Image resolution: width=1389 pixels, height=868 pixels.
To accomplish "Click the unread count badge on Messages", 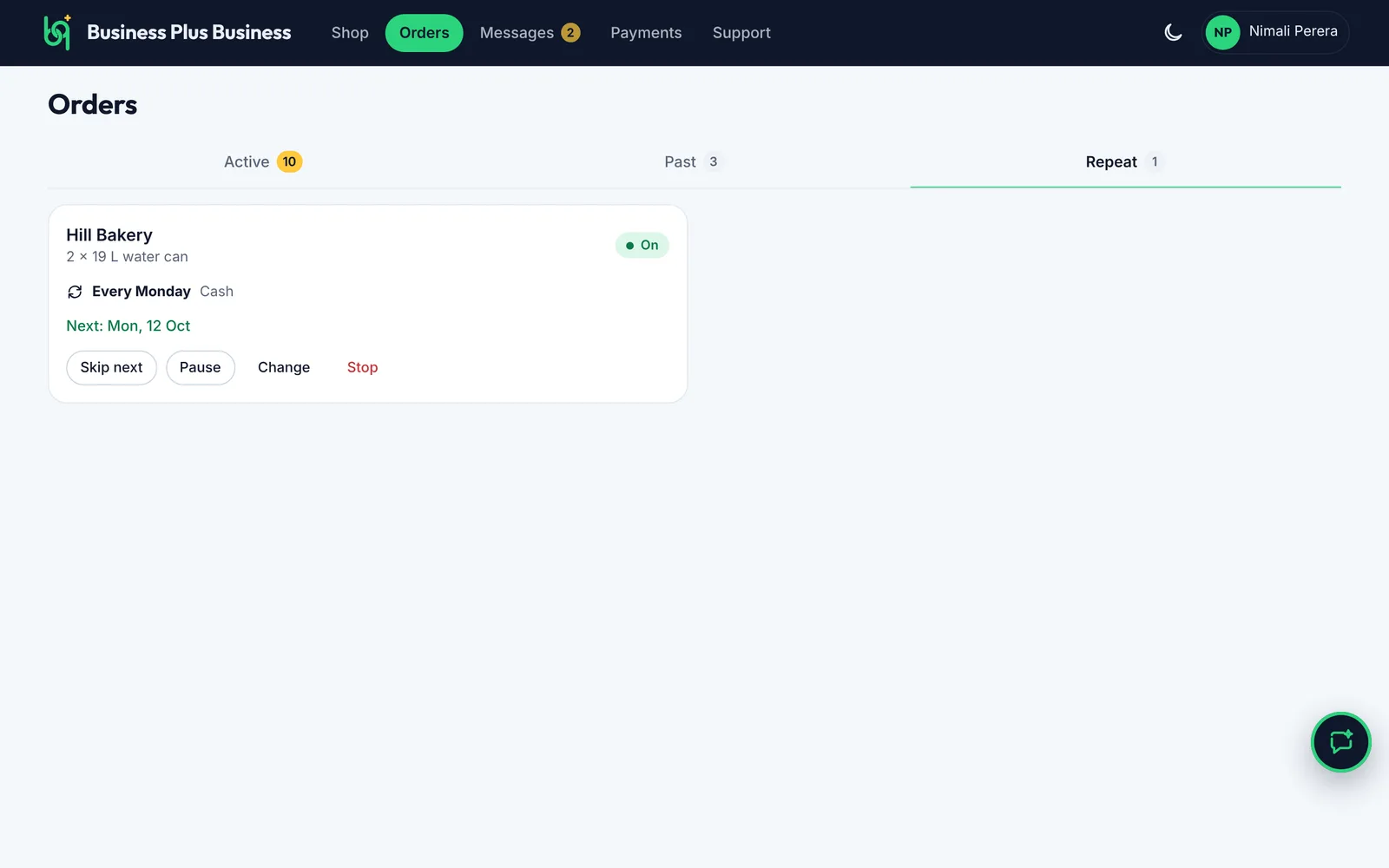I will [x=570, y=33].
